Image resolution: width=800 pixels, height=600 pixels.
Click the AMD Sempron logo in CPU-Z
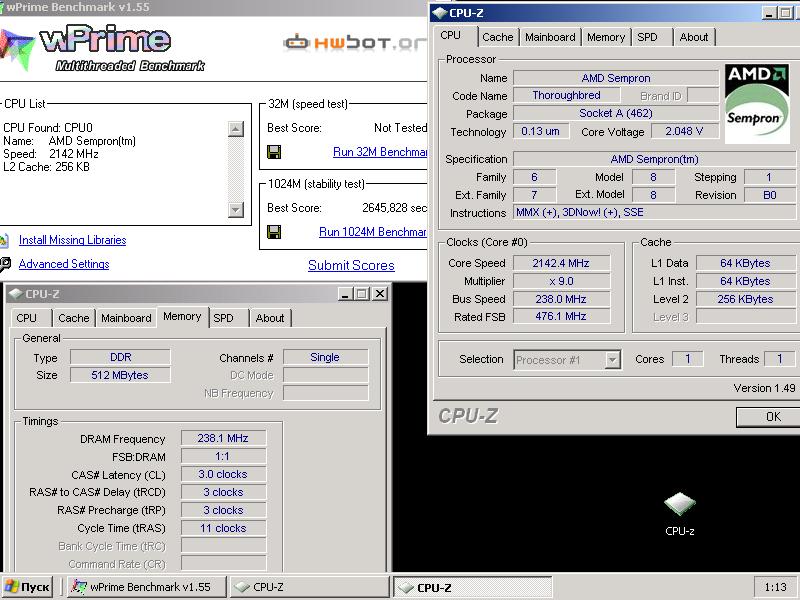pyautogui.click(x=757, y=103)
